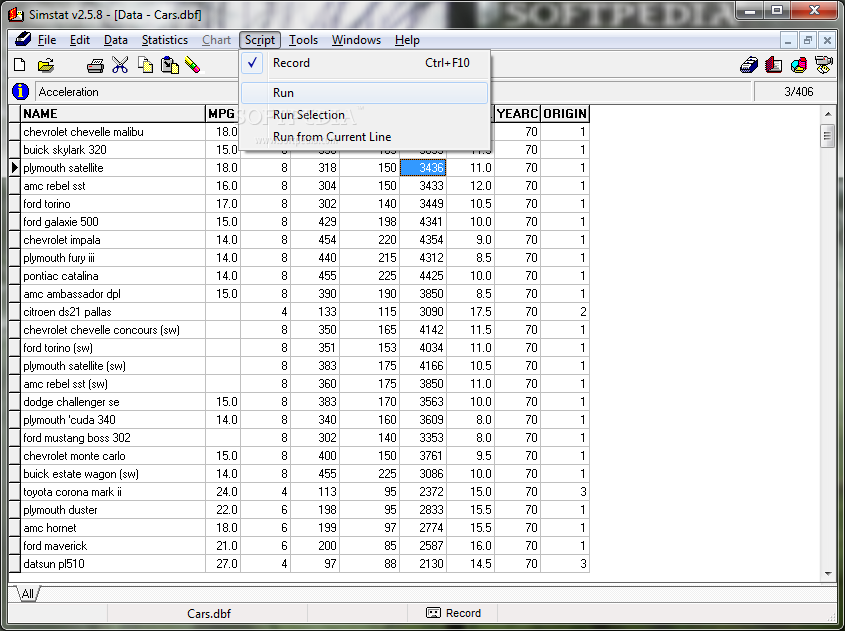The image size is (845, 631).
Task: Click the vertical scrollbar thumb
Action: [828, 136]
